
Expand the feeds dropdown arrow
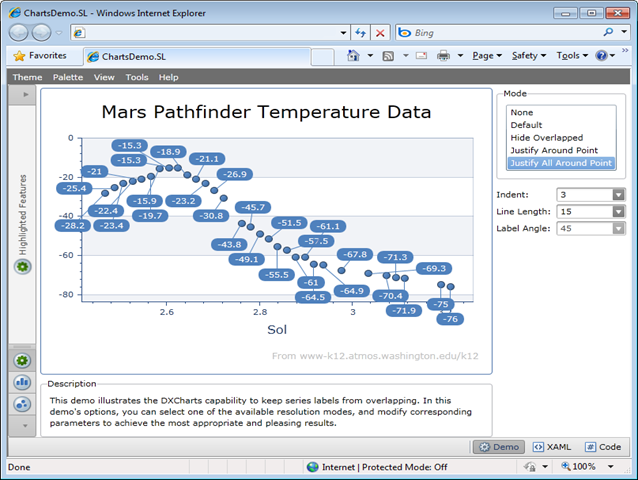coord(406,56)
